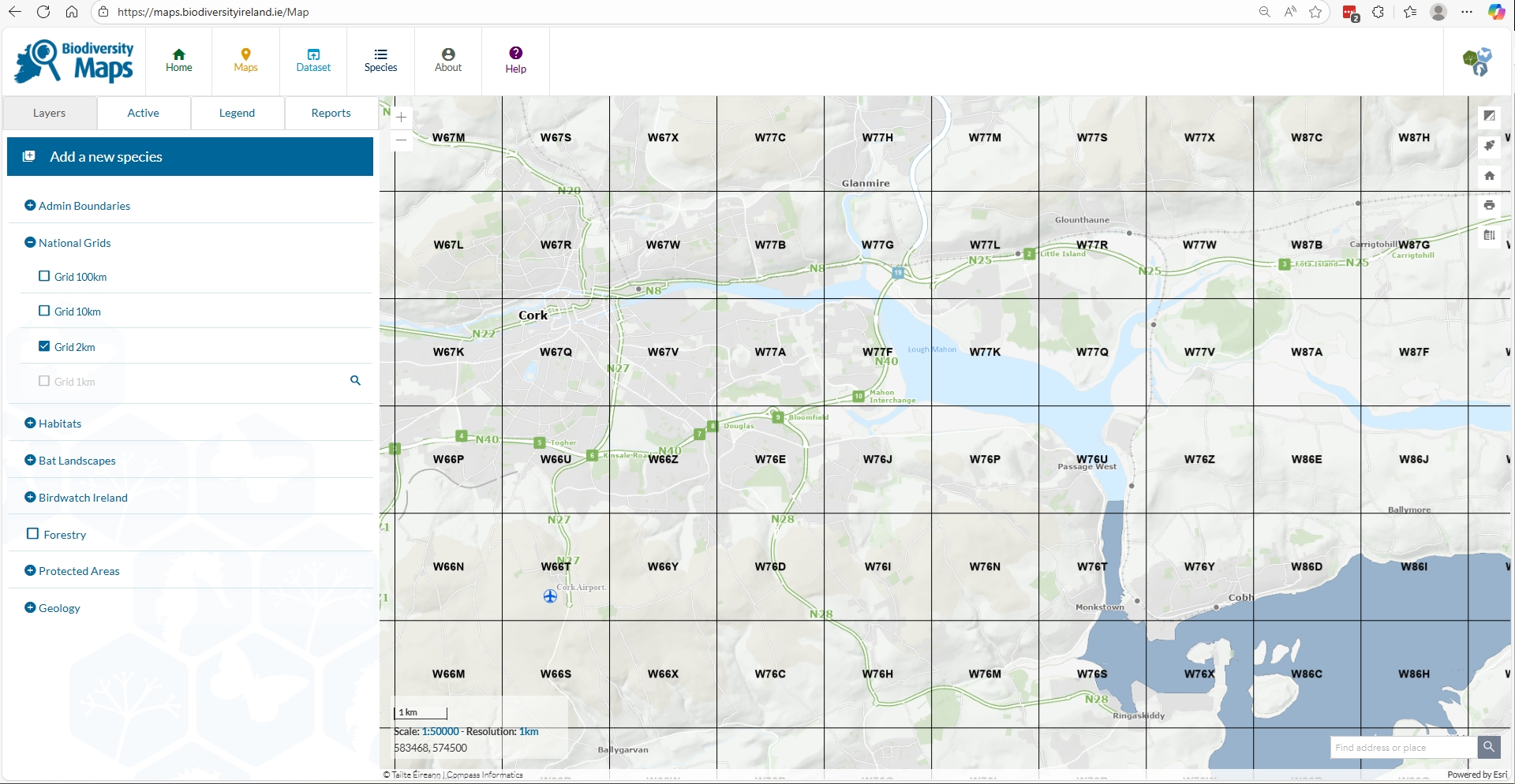Click the map home extent button
Image resolution: width=1515 pixels, height=784 pixels.
1489,176
